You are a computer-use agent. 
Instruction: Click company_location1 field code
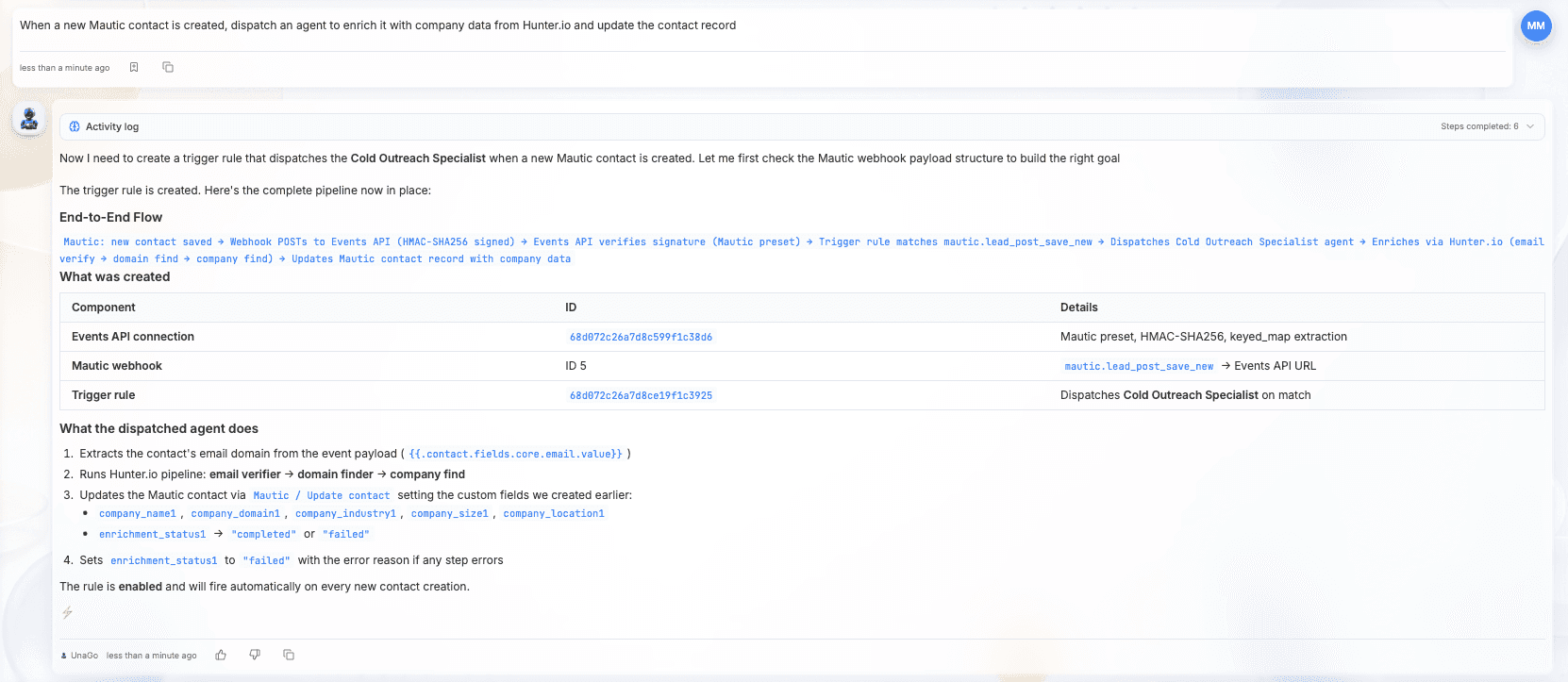tap(554, 514)
